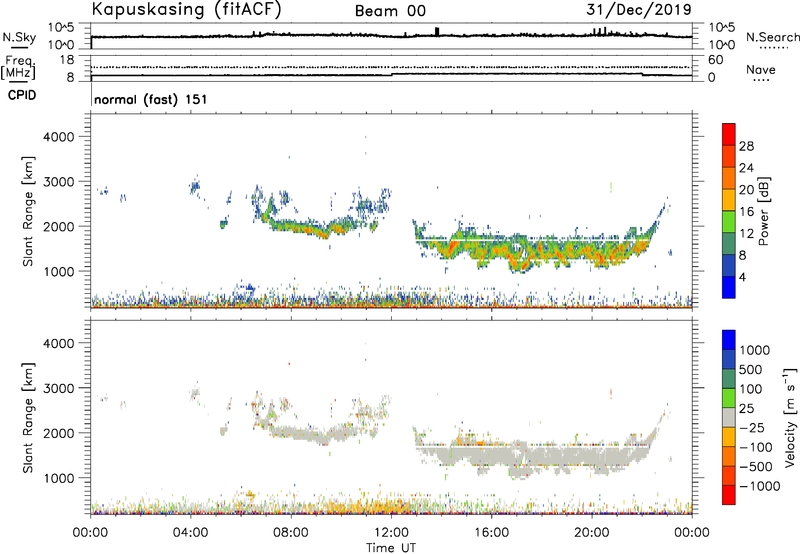This screenshot has width=800, height=554.
Task: Click the '16' tick on power scale
Action: (x=746, y=212)
